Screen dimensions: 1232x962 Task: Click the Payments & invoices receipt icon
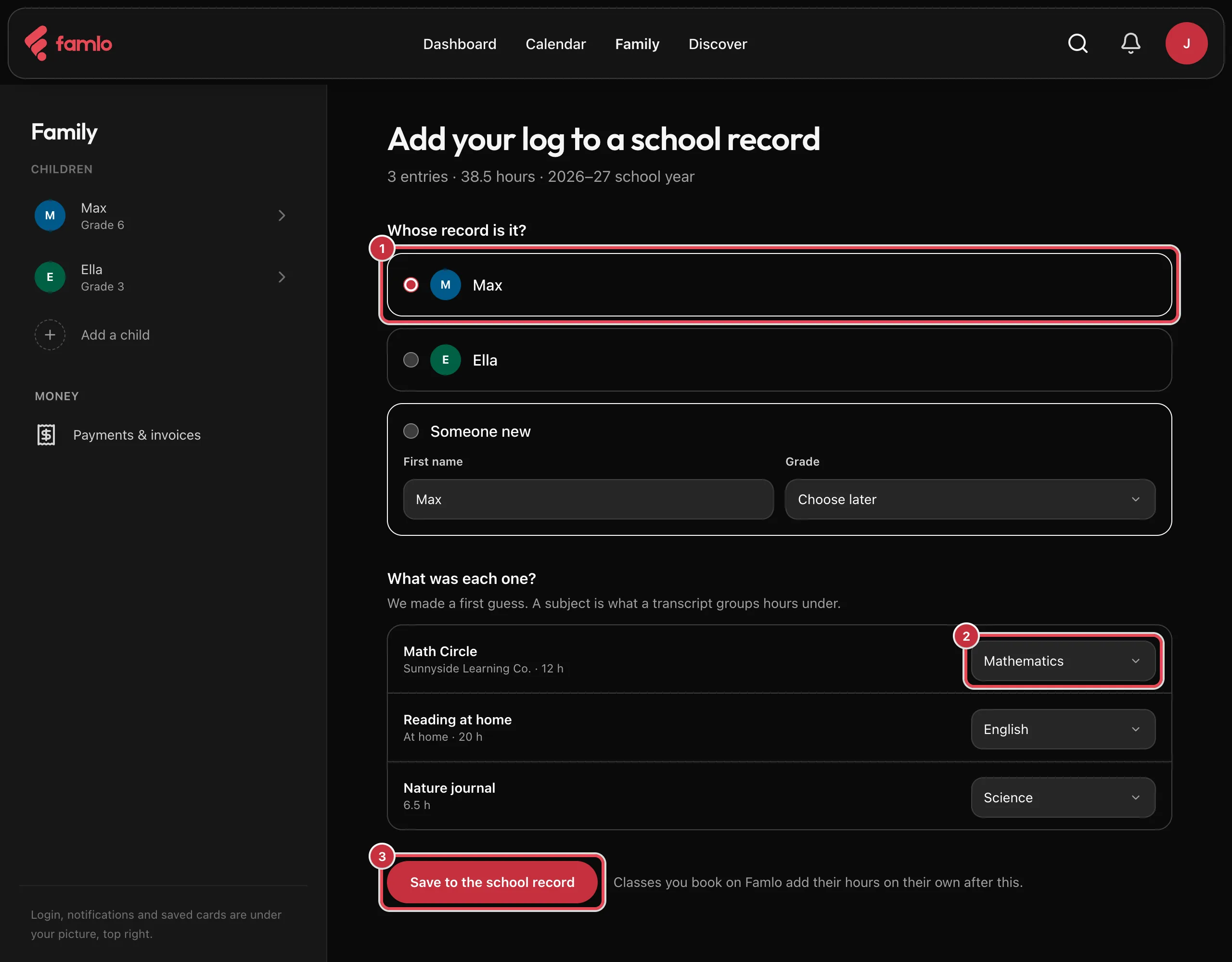pos(46,435)
